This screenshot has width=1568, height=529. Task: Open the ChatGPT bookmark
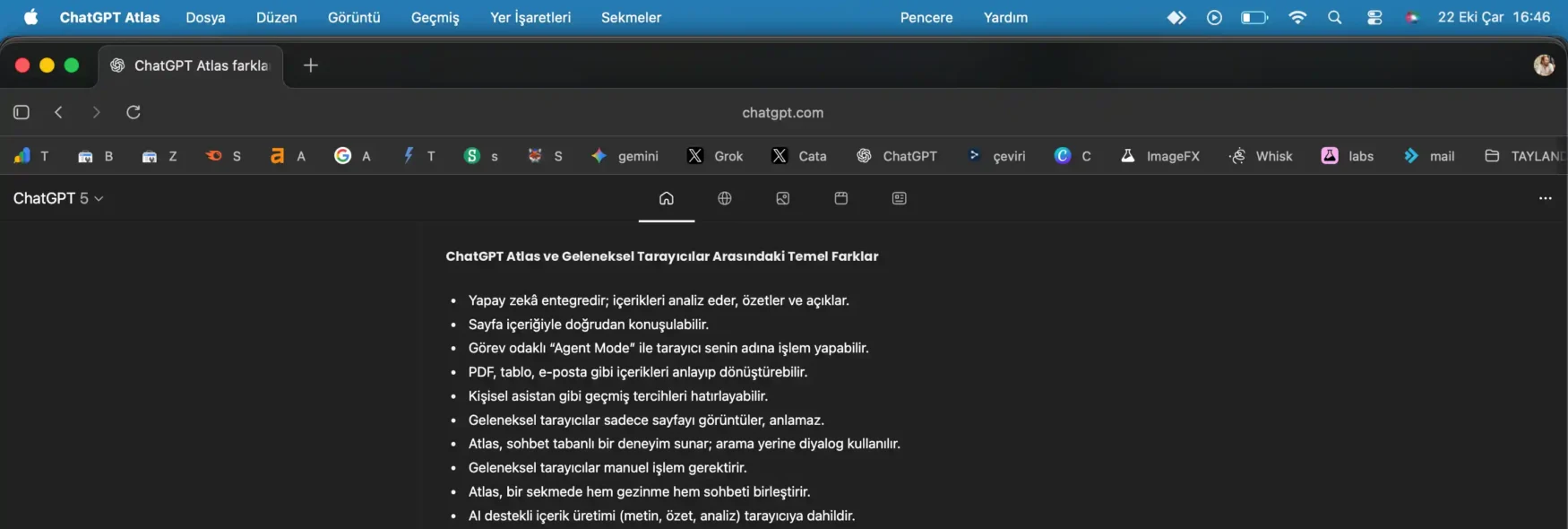point(897,156)
